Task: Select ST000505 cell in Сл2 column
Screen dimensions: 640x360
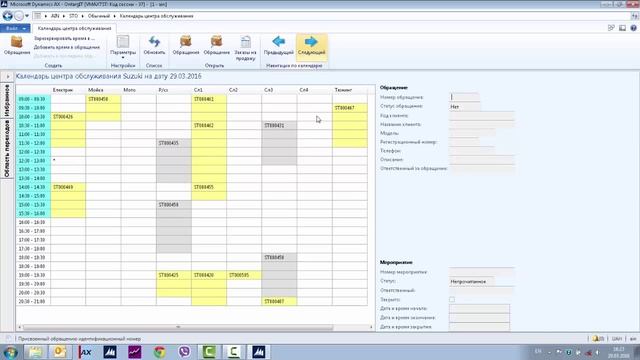Action: tap(244, 275)
